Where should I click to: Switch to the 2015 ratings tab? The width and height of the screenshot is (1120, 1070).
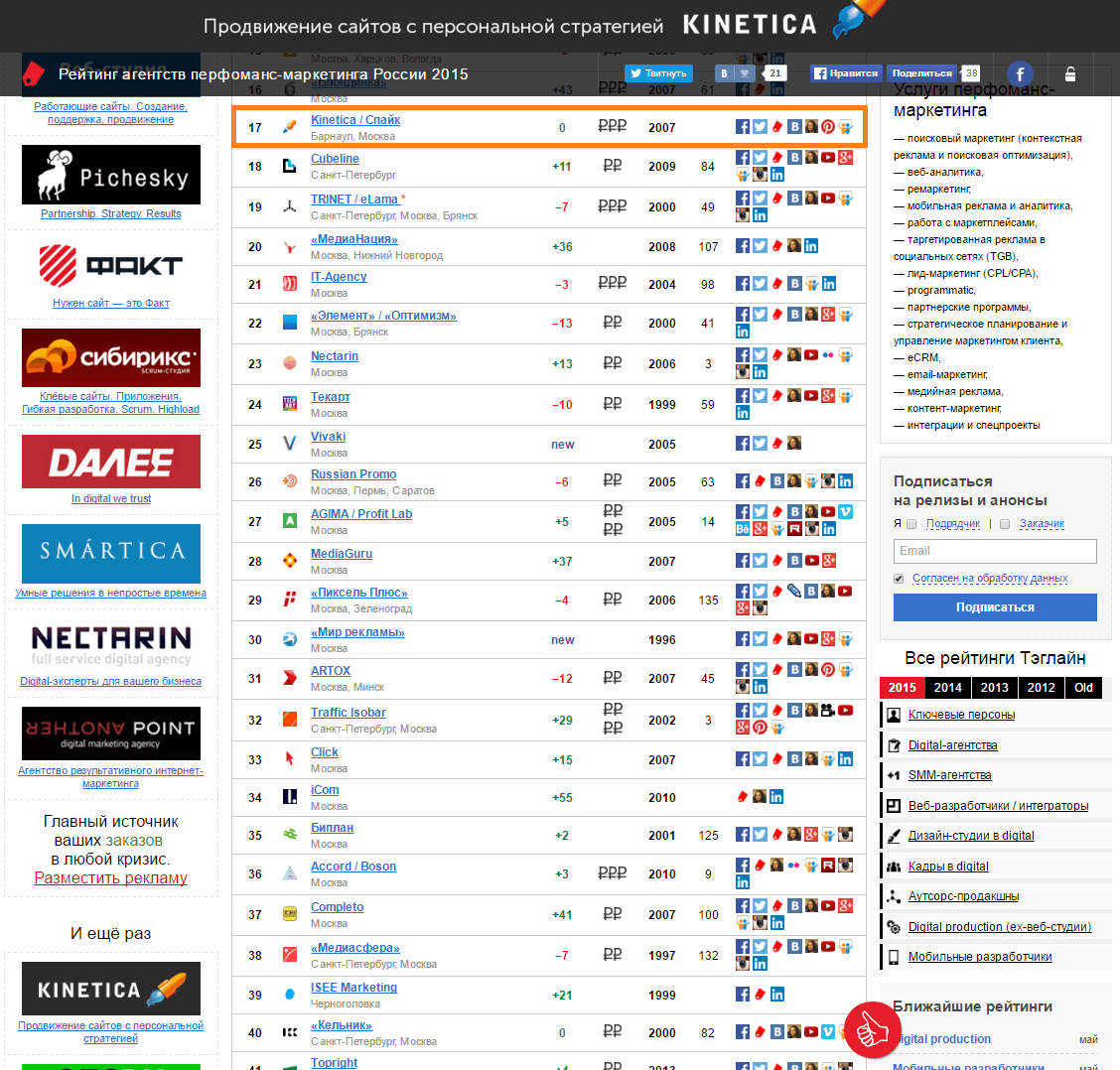tap(902, 687)
